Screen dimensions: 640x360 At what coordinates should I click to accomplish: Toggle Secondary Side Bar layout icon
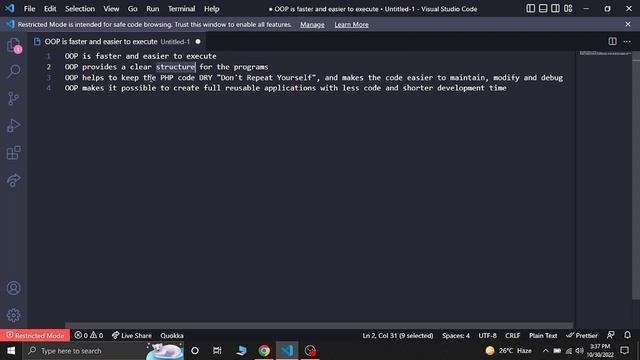point(556,8)
